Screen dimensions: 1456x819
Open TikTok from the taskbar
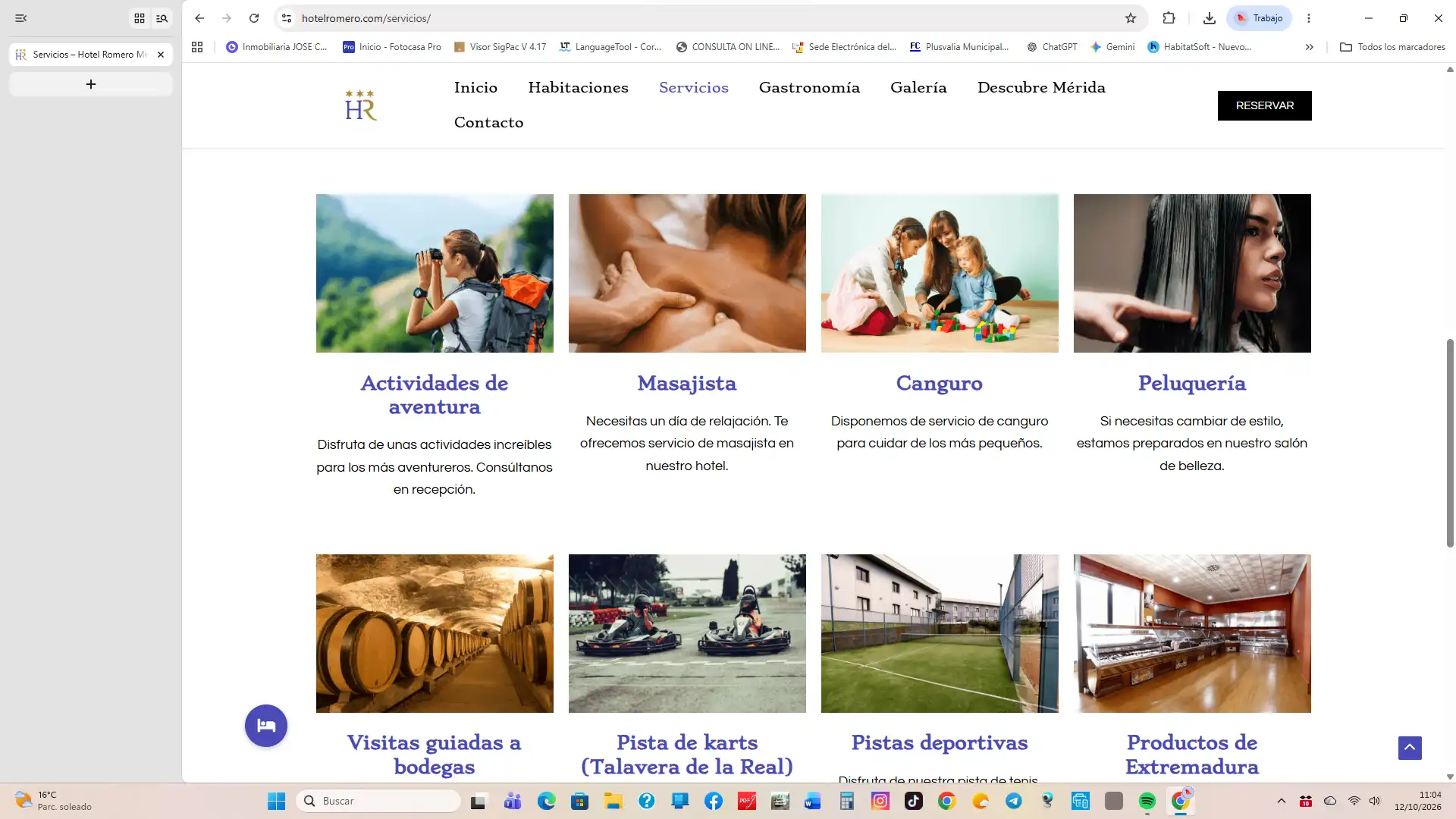point(914,801)
